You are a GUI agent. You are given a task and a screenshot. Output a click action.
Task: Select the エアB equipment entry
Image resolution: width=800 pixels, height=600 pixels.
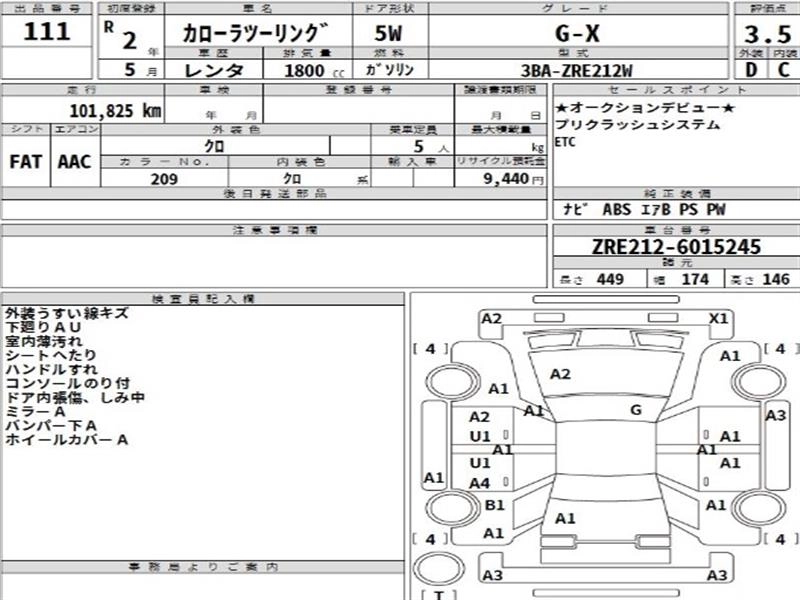656,209
